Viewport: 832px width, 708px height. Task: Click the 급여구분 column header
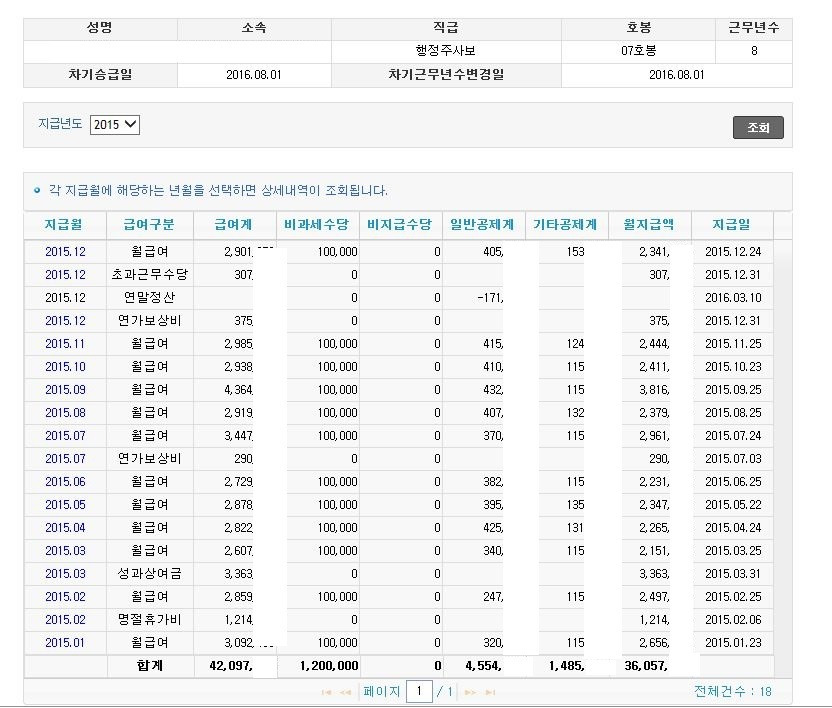point(148,225)
